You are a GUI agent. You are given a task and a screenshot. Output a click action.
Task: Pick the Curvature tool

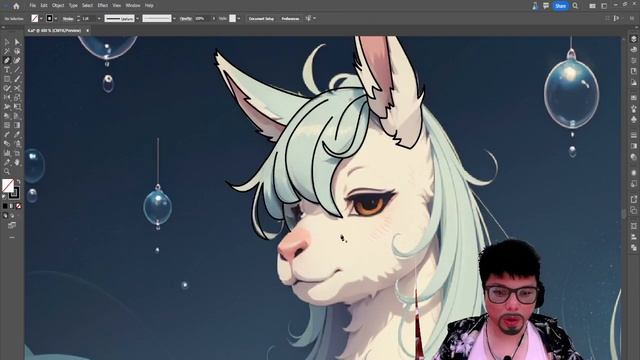pos(17,60)
